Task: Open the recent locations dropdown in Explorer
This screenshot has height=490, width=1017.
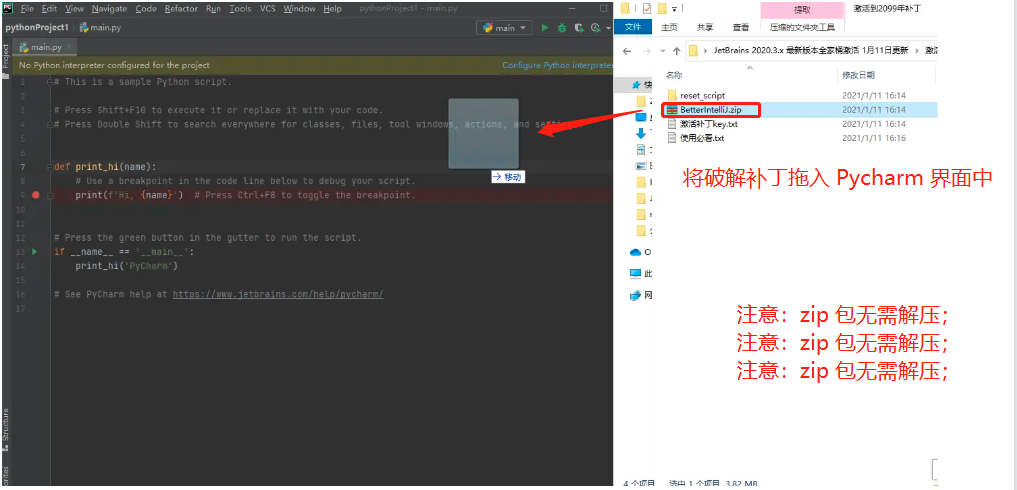Action: click(x=662, y=51)
